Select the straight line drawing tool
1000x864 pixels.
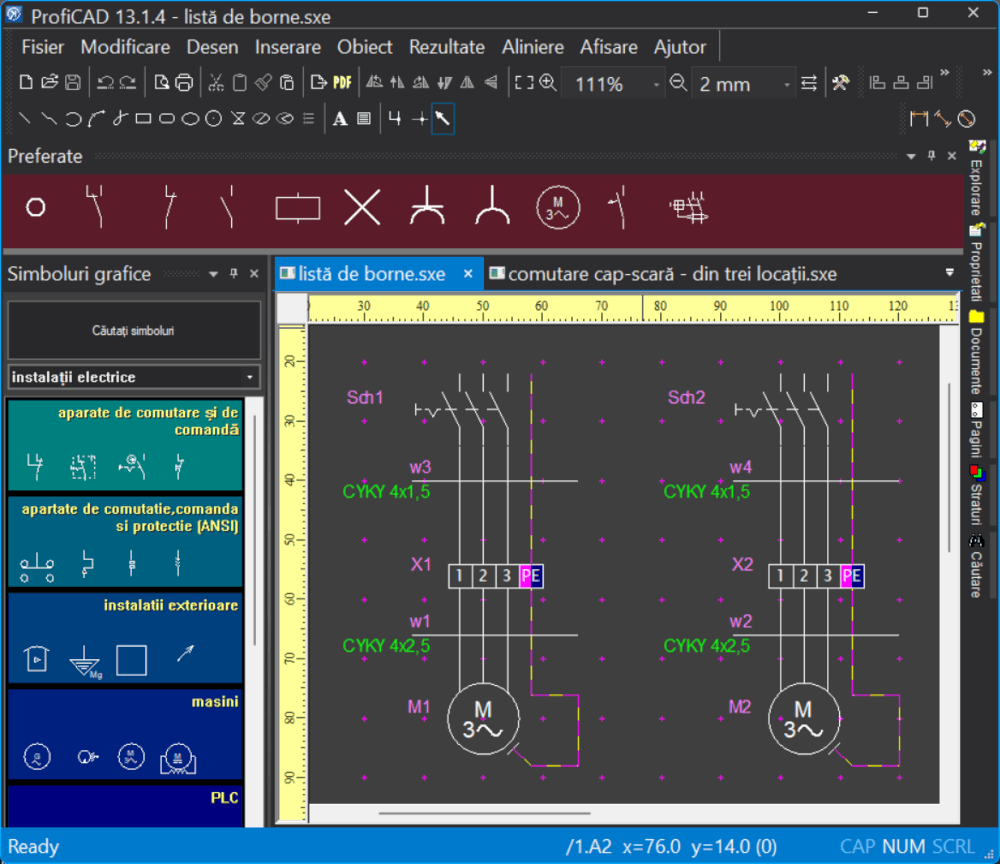pos(24,119)
